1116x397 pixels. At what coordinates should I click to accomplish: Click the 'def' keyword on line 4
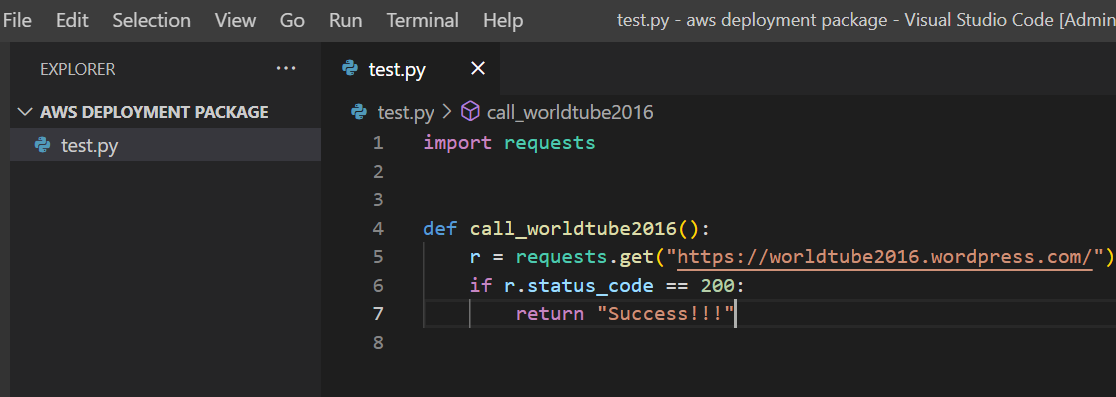tap(441, 228)
